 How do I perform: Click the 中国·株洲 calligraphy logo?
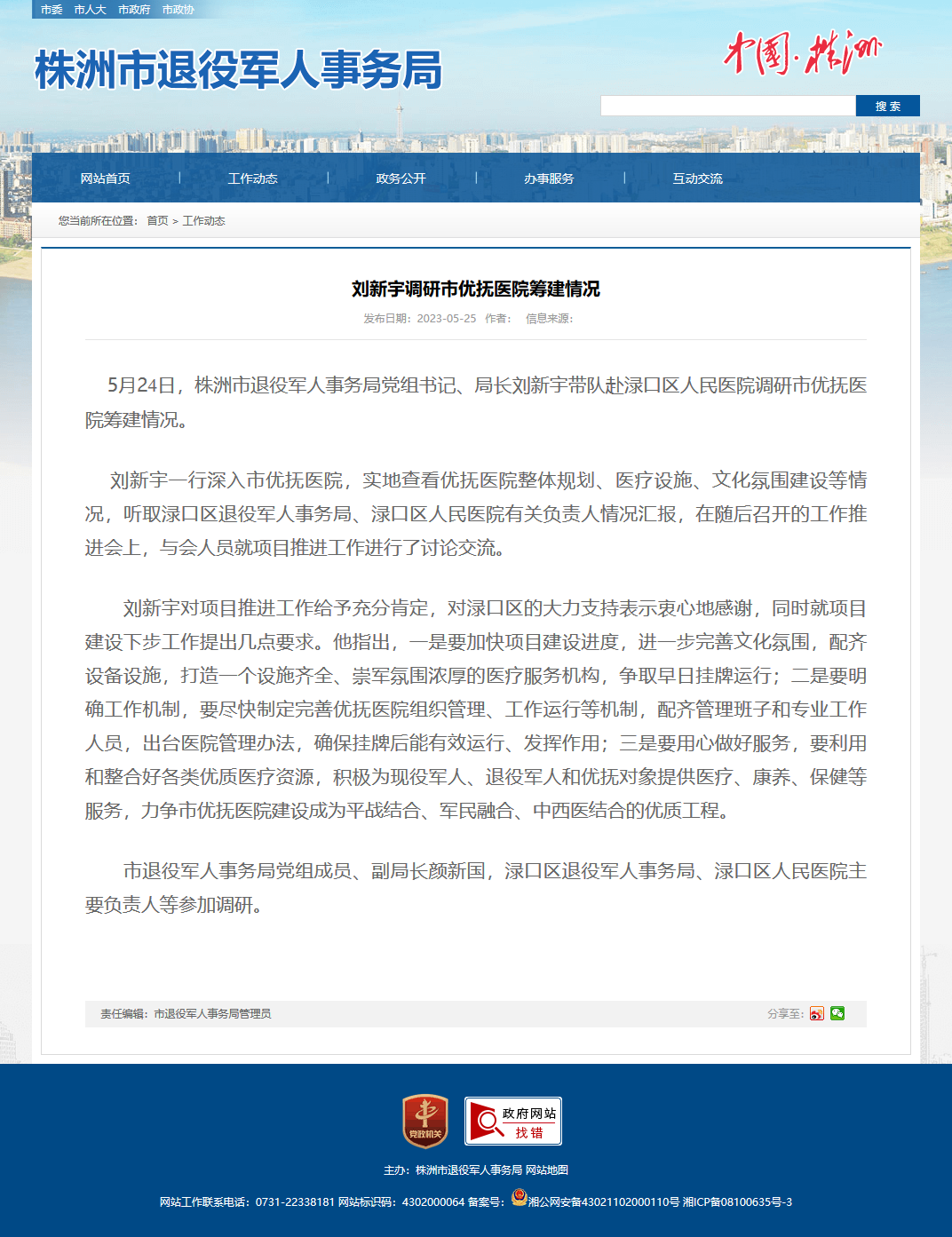(803, 53)
